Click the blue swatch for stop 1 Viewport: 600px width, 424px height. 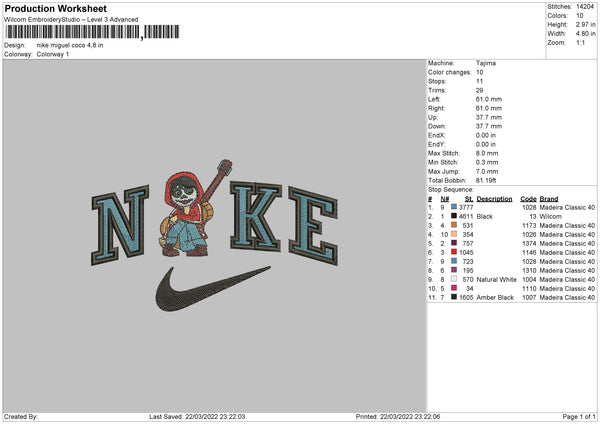point(454,207)
